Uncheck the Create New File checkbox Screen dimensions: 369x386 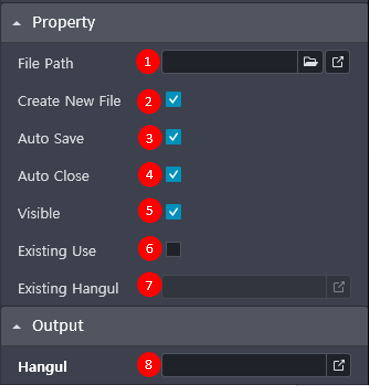[x=173, y=100]
